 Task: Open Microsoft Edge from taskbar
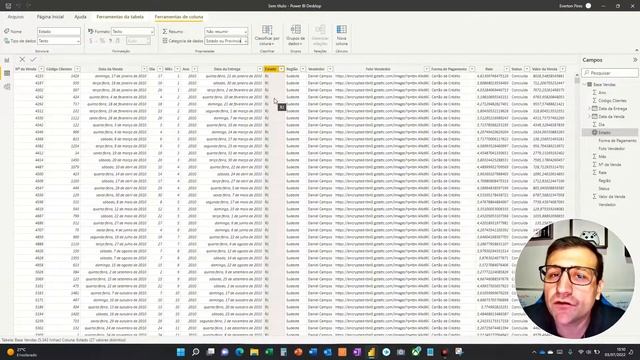[240, 352]
